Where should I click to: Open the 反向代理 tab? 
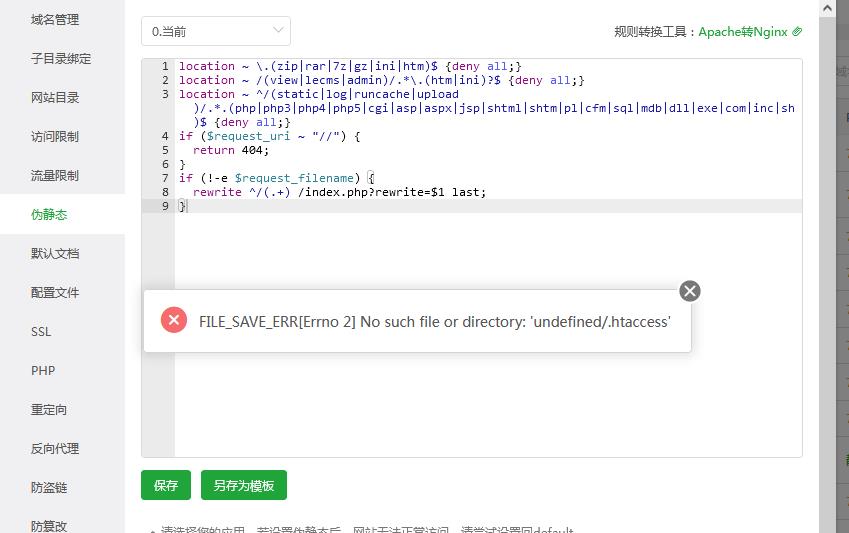click(55, 448)
